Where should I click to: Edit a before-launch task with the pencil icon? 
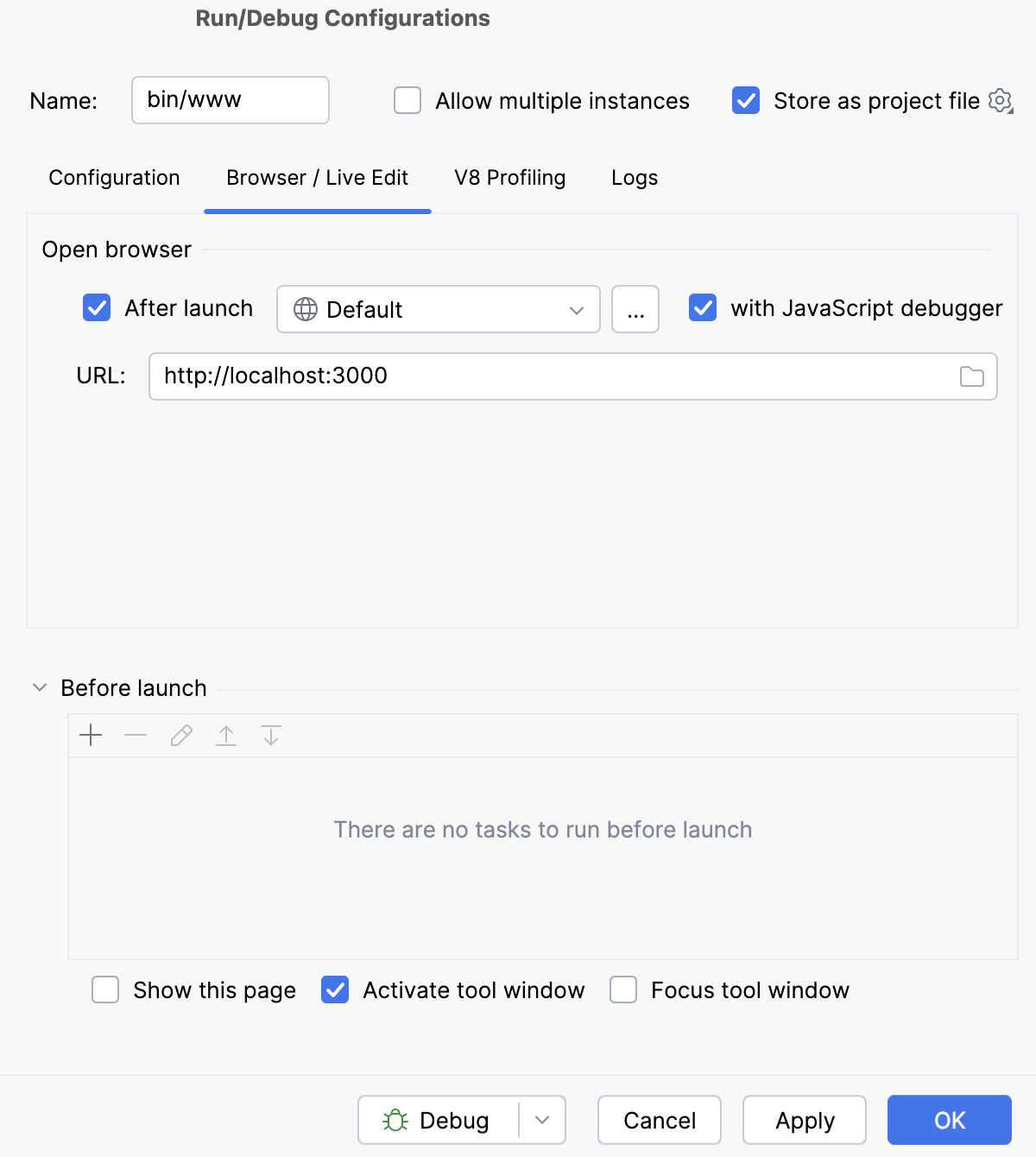point(180,735)
